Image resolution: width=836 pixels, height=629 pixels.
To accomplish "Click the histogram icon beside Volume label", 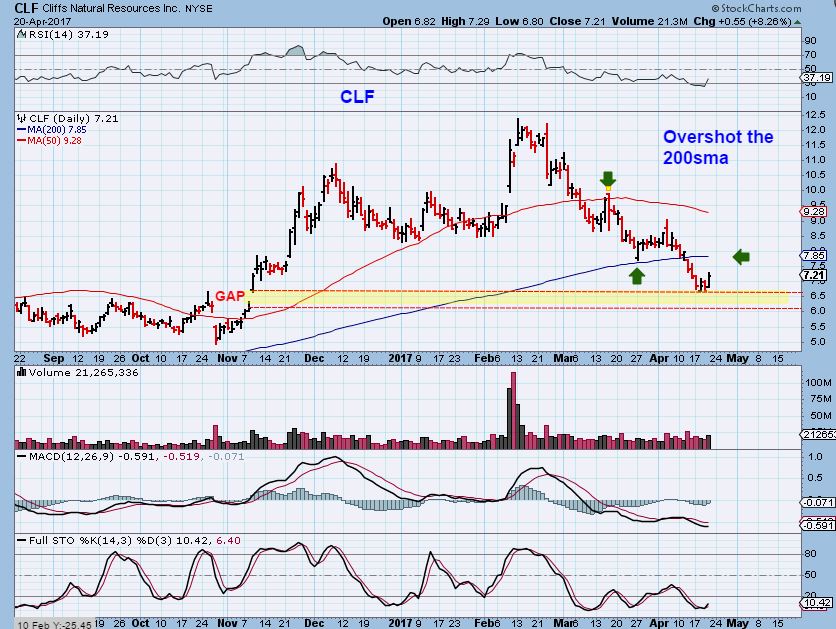I will [22, 372].
